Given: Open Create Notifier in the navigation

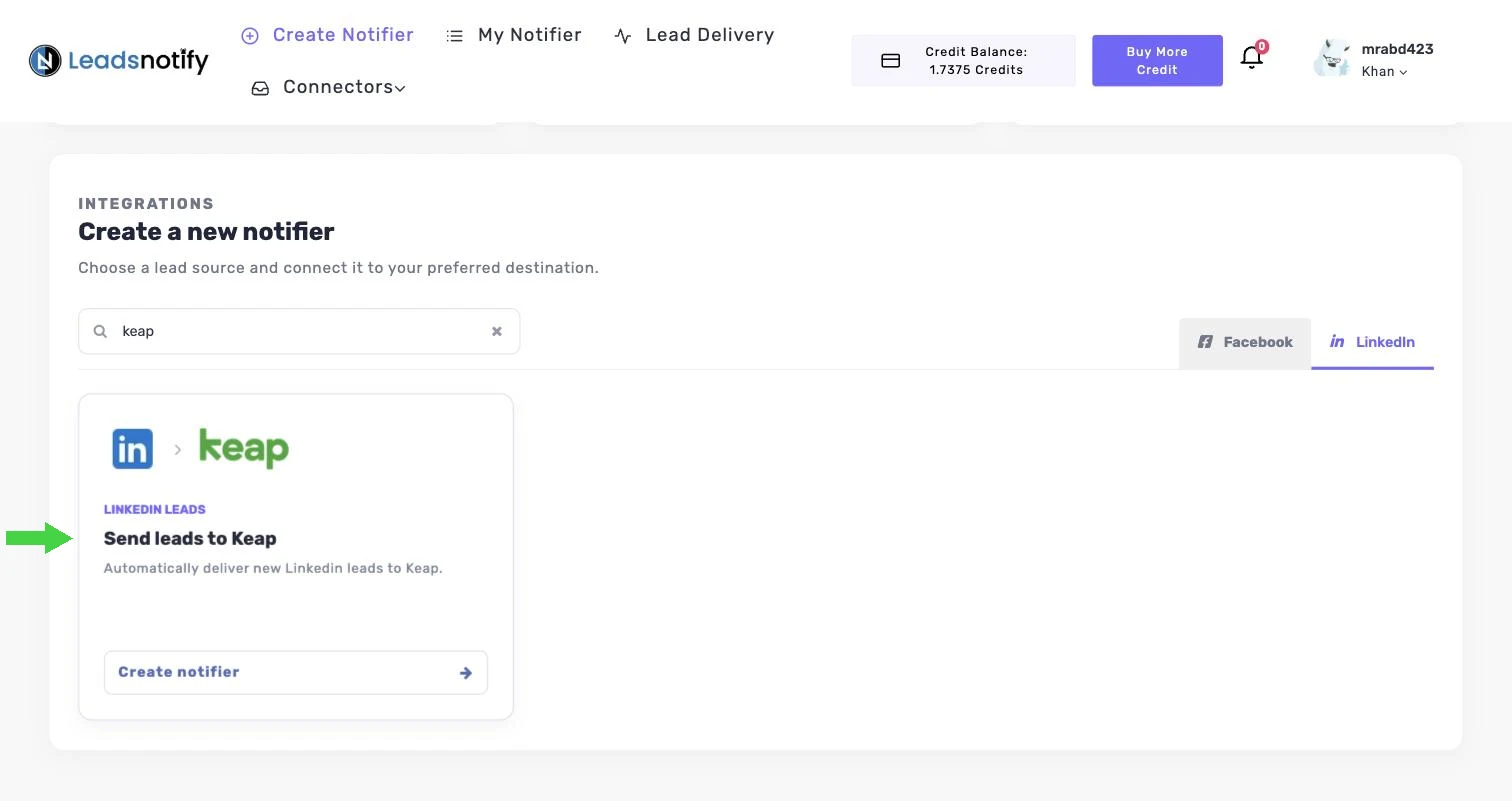Looking at the screenshot, I should (x=328, y=35).
